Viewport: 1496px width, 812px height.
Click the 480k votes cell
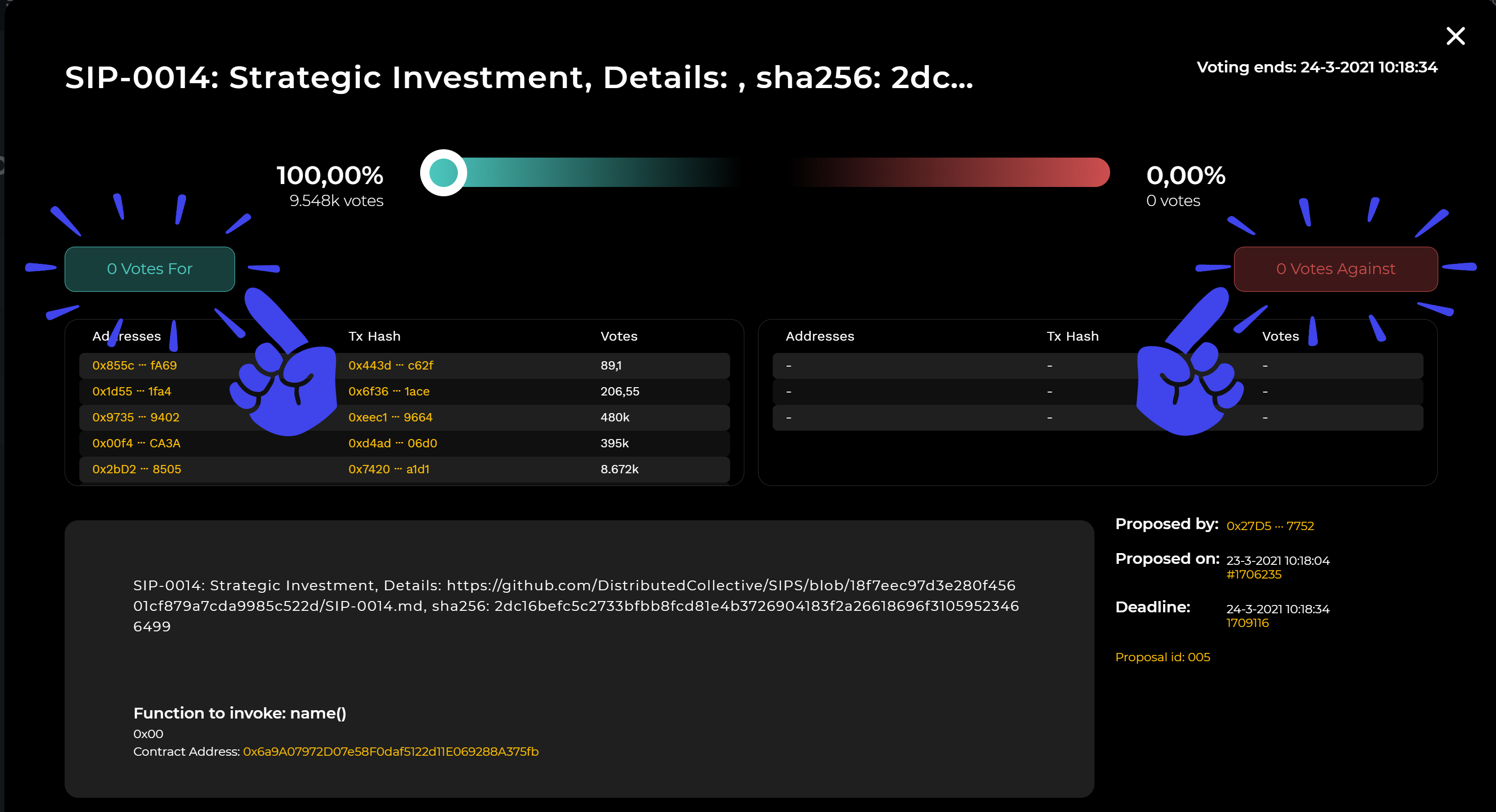[615, 418]
